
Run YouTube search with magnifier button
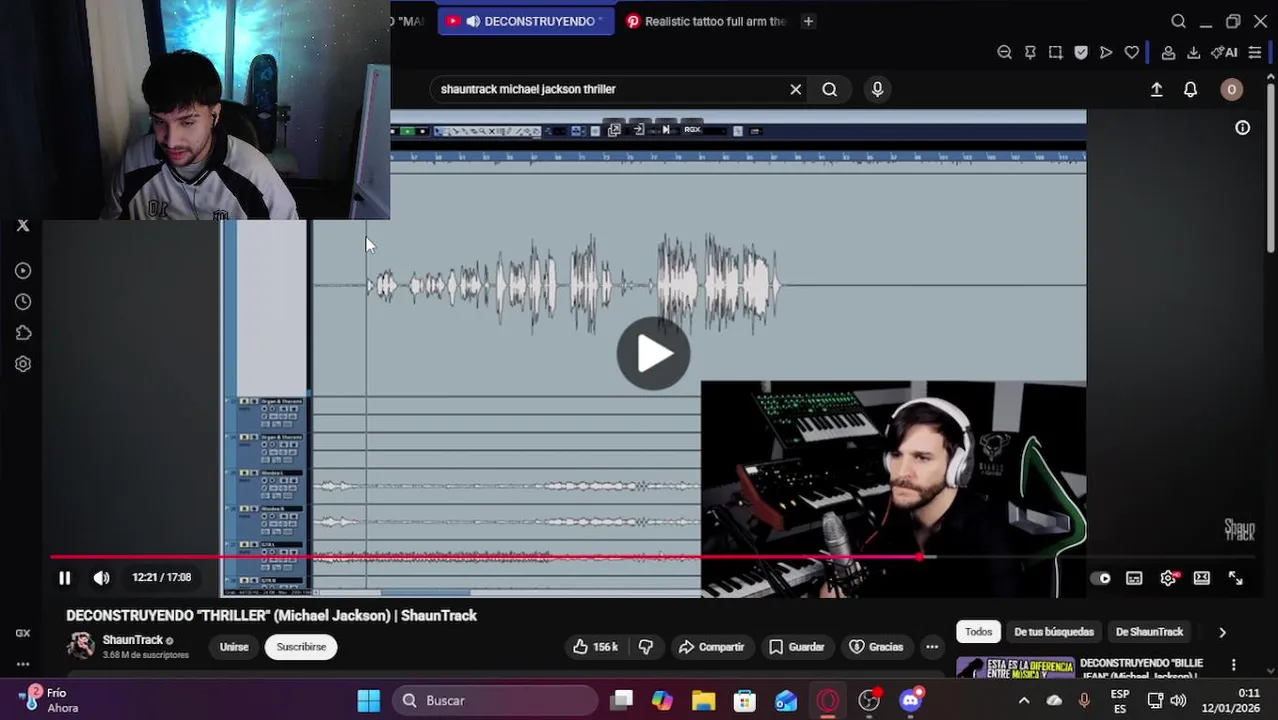829,89
